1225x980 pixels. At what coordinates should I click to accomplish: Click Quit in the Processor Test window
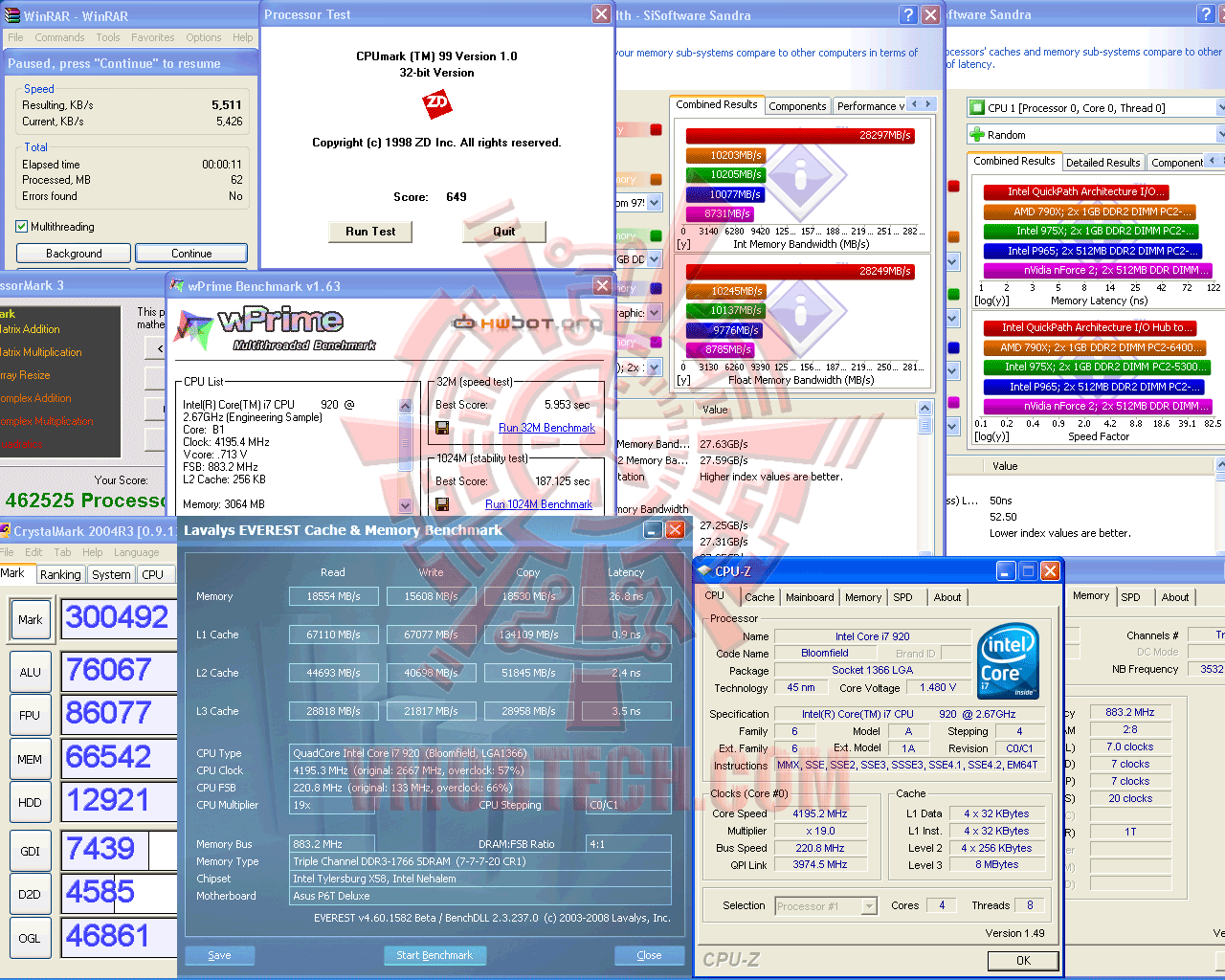coord(504,232)
